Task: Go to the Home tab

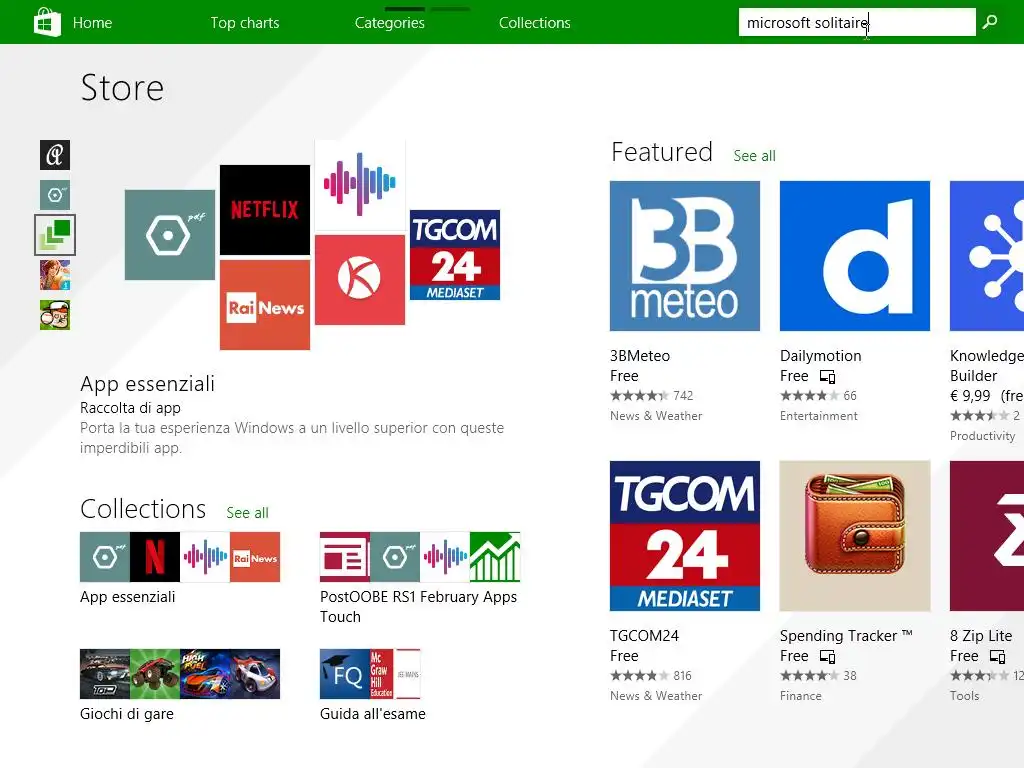Action: 93,22
